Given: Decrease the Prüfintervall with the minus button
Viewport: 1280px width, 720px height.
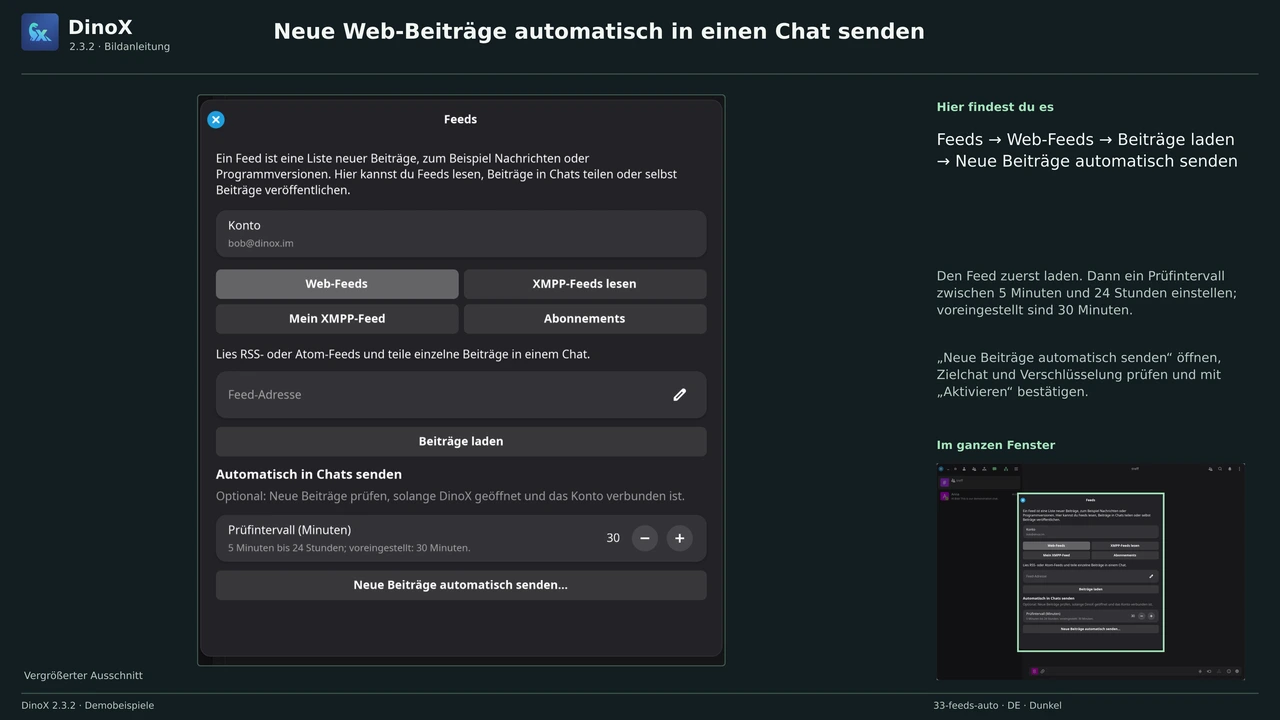Looking at the screenshot, I should [645, 538].
